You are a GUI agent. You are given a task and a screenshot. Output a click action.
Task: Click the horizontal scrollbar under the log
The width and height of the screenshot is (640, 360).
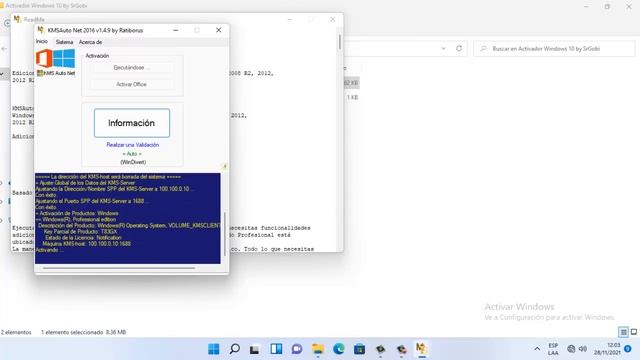[x=119, y=268]
